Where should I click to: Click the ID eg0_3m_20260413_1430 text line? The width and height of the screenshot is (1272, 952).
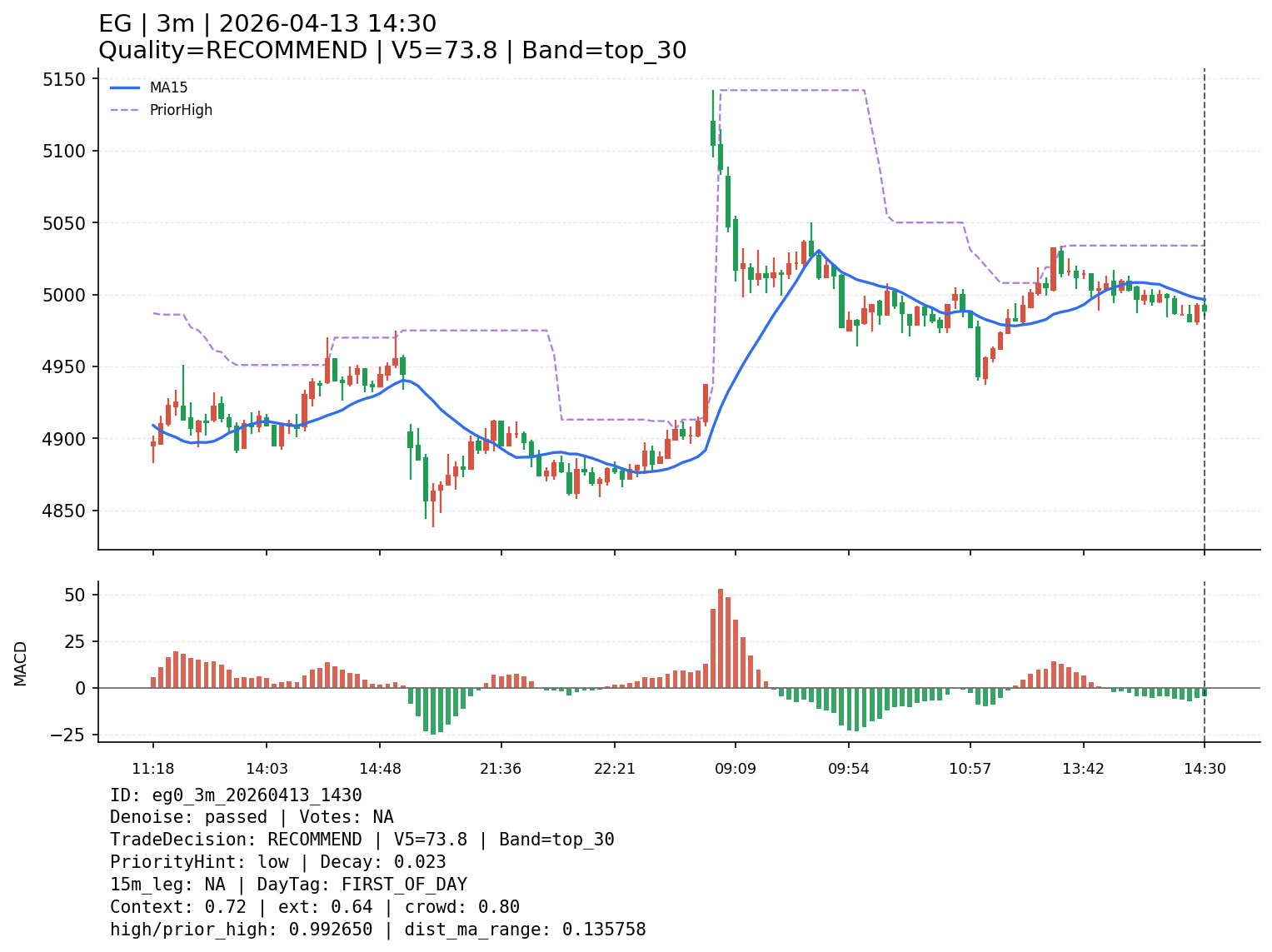pyautogui.click(x=236, y=795)
